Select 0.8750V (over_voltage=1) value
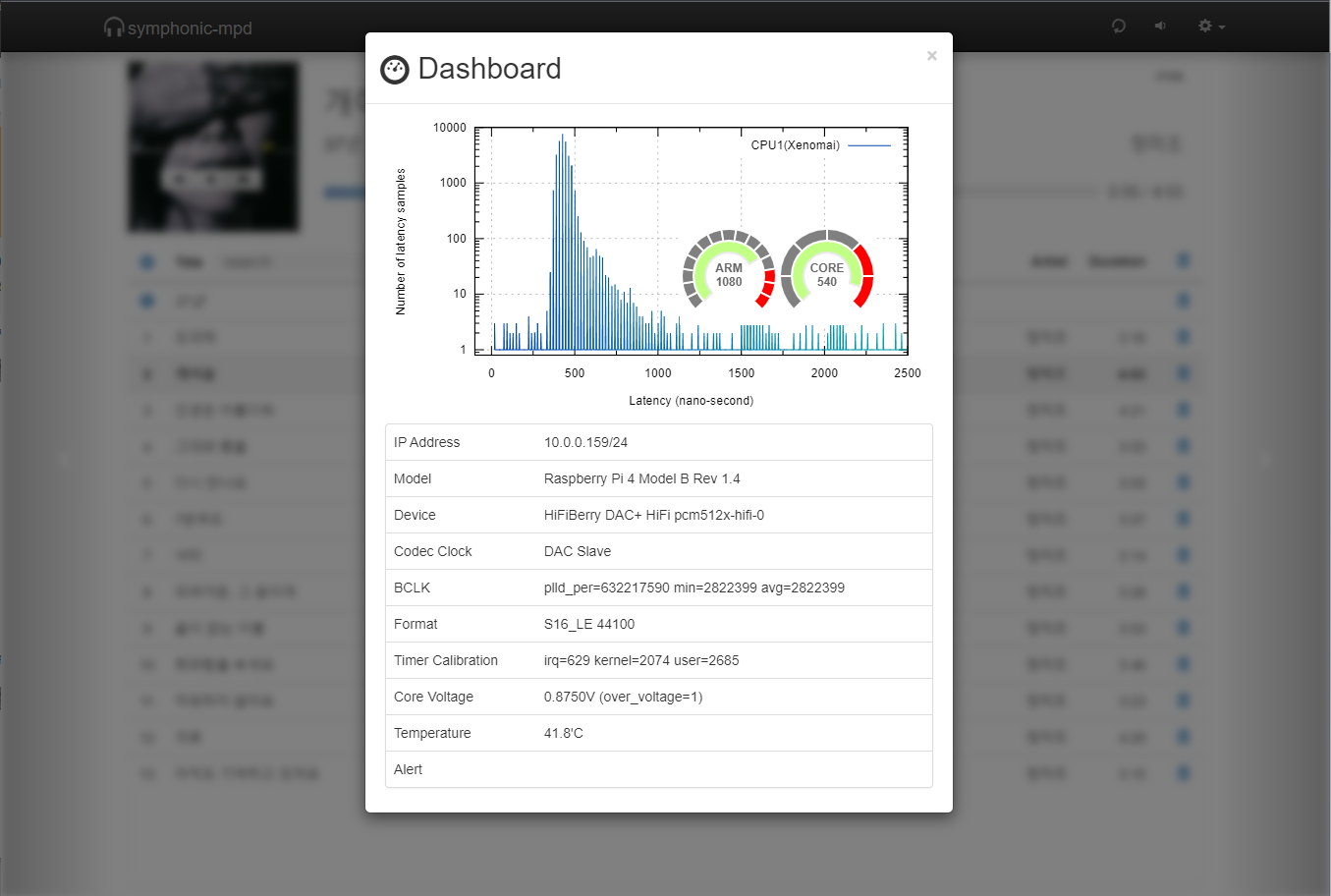Image resolution: width=1331 pixels, height=896 pixels. click(623, 697)
